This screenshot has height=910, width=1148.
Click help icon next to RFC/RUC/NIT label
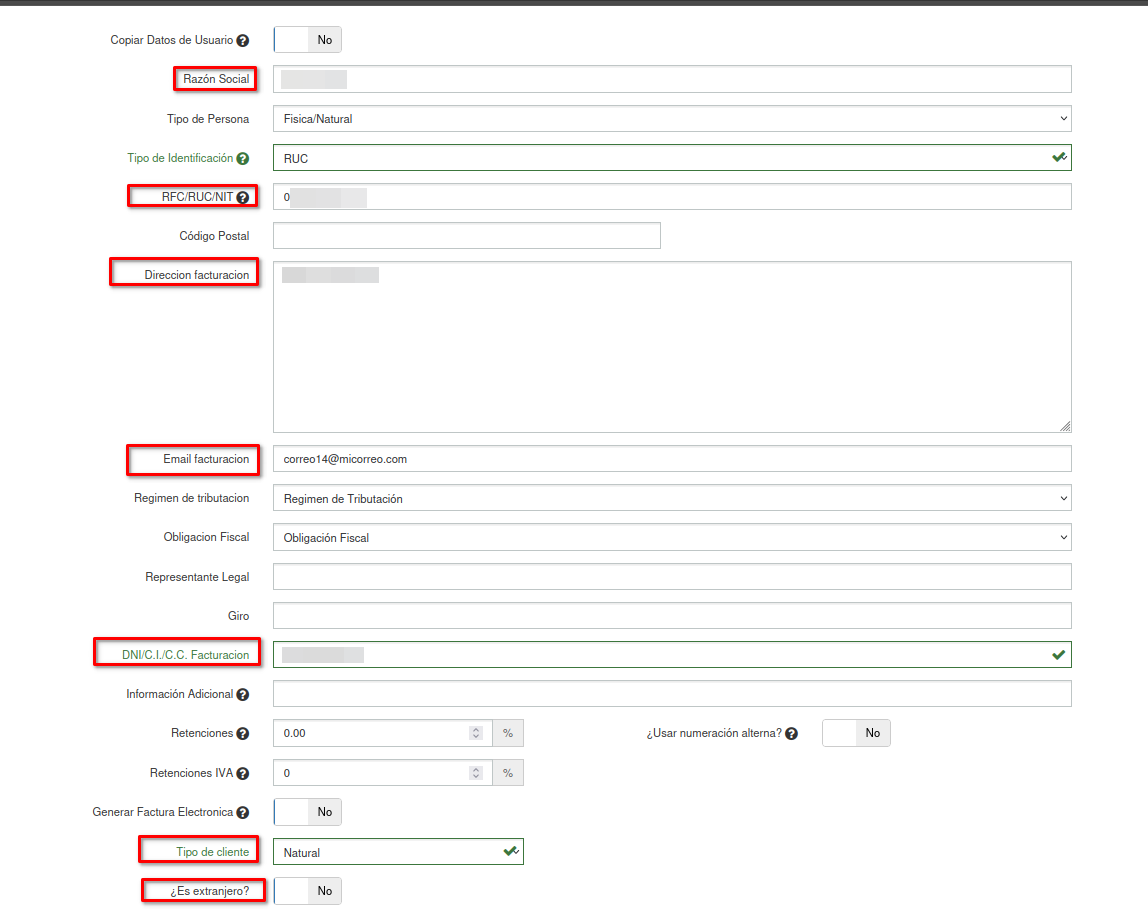coord(242,198)
